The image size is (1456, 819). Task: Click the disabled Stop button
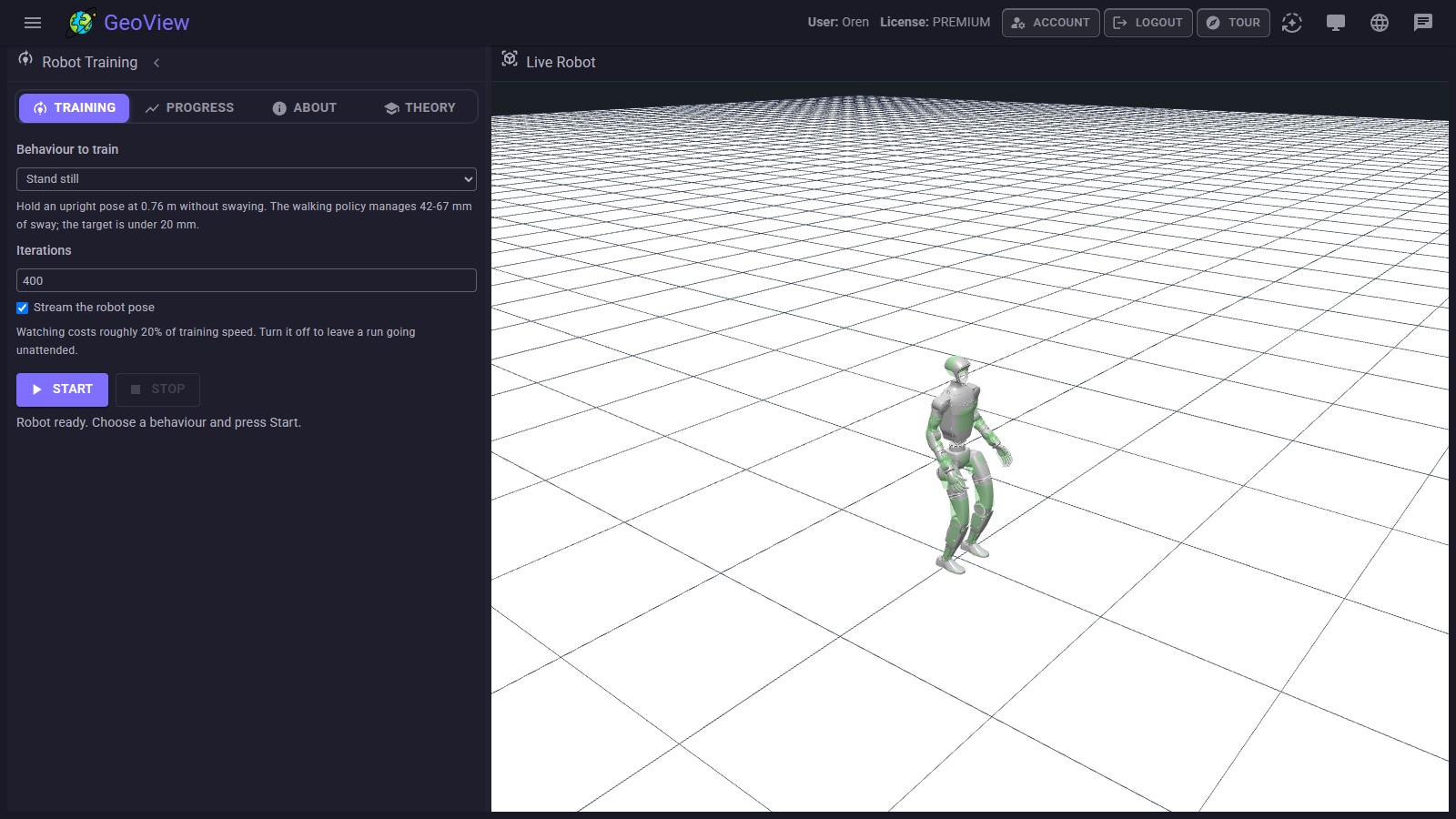click(157, 389)
